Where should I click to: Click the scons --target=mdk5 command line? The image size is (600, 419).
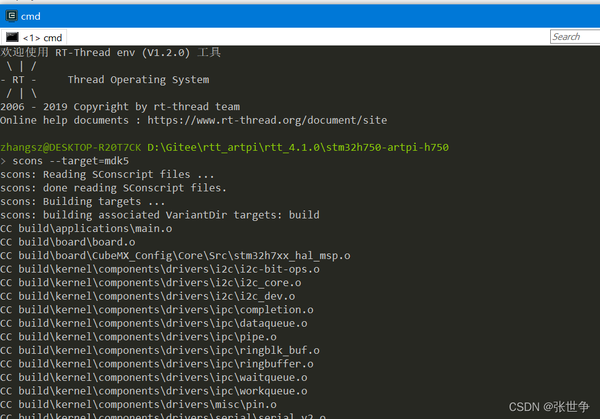70,160
